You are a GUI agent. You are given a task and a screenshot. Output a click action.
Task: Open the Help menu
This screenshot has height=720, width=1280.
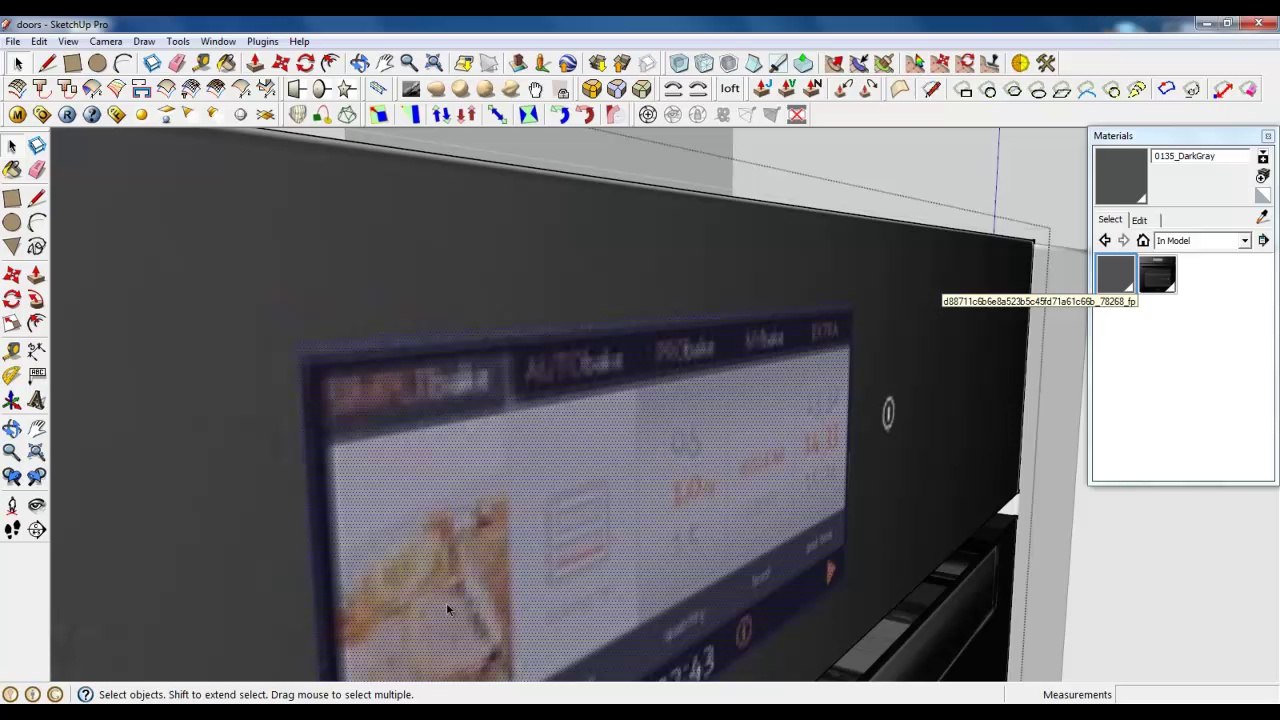(x=299, y=41)
